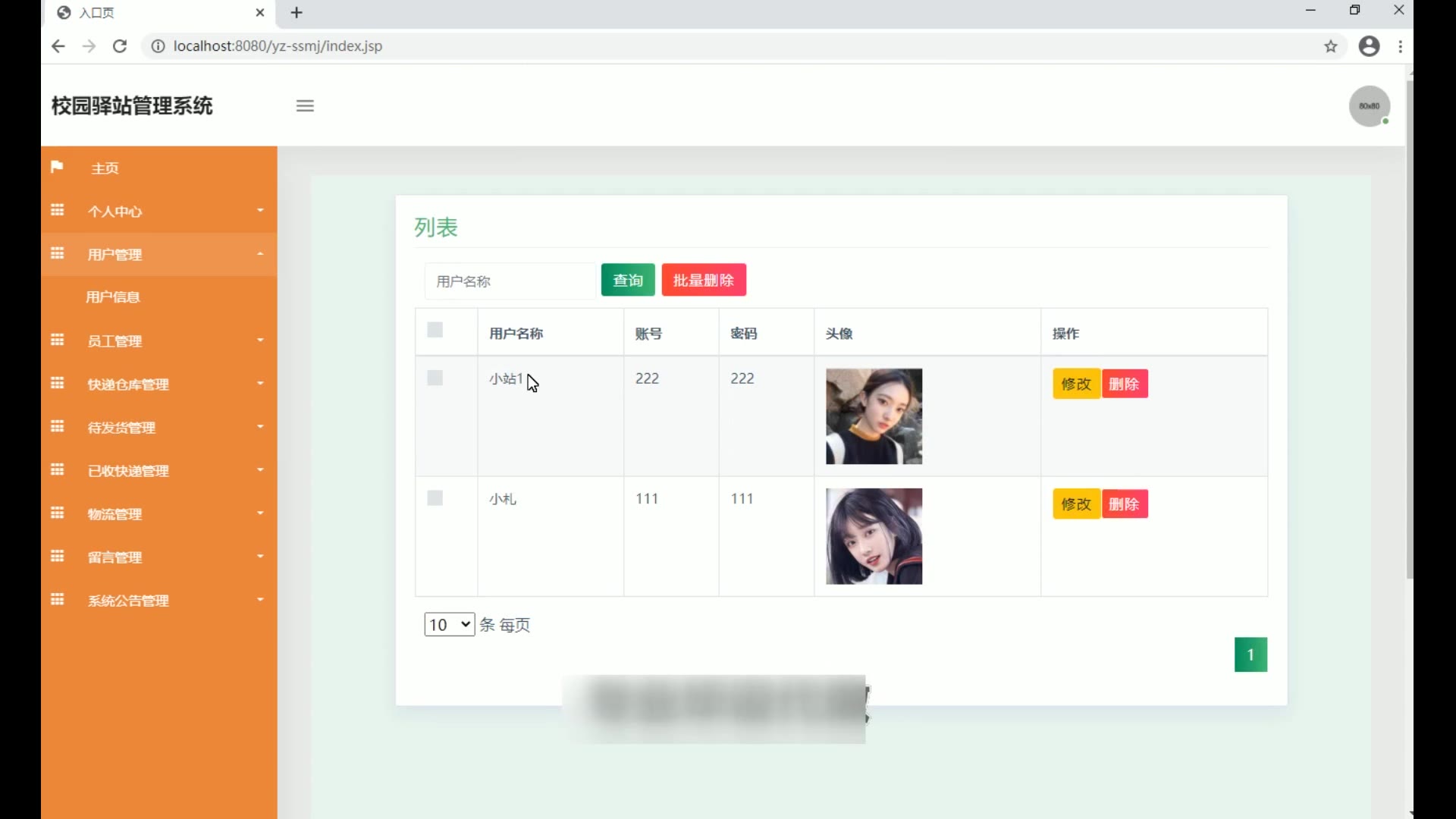The width and height of the screenshot is (1456, 819).
Task: Open the 用户信息 submenu item
Action: (x=113, y=297)
